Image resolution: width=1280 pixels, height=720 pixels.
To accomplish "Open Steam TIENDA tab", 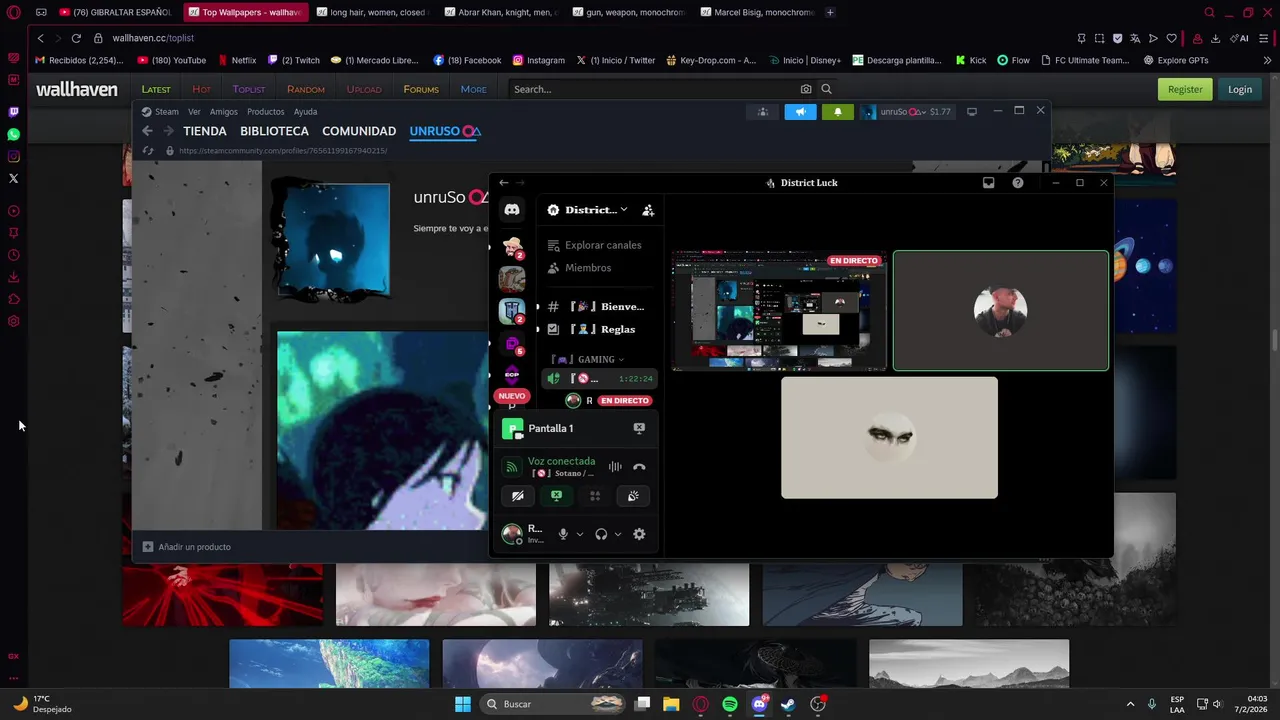I will 205,131.
